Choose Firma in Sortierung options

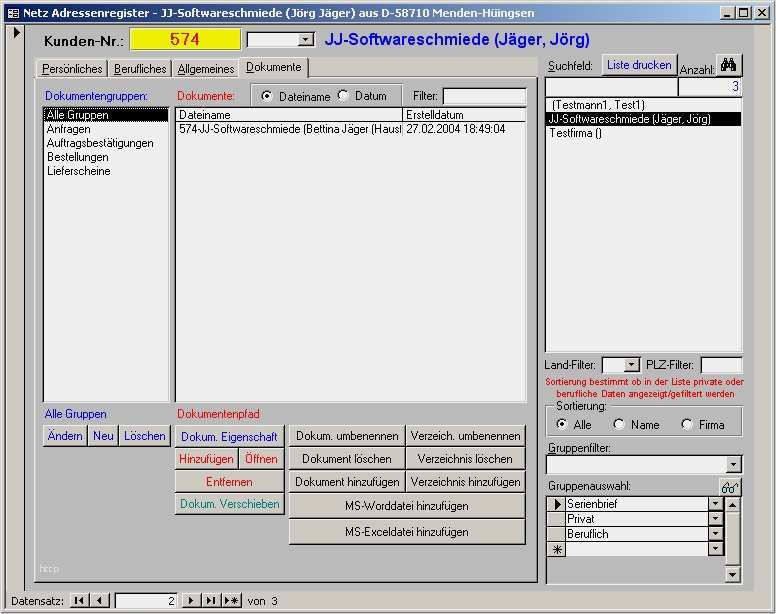[686, 425]
